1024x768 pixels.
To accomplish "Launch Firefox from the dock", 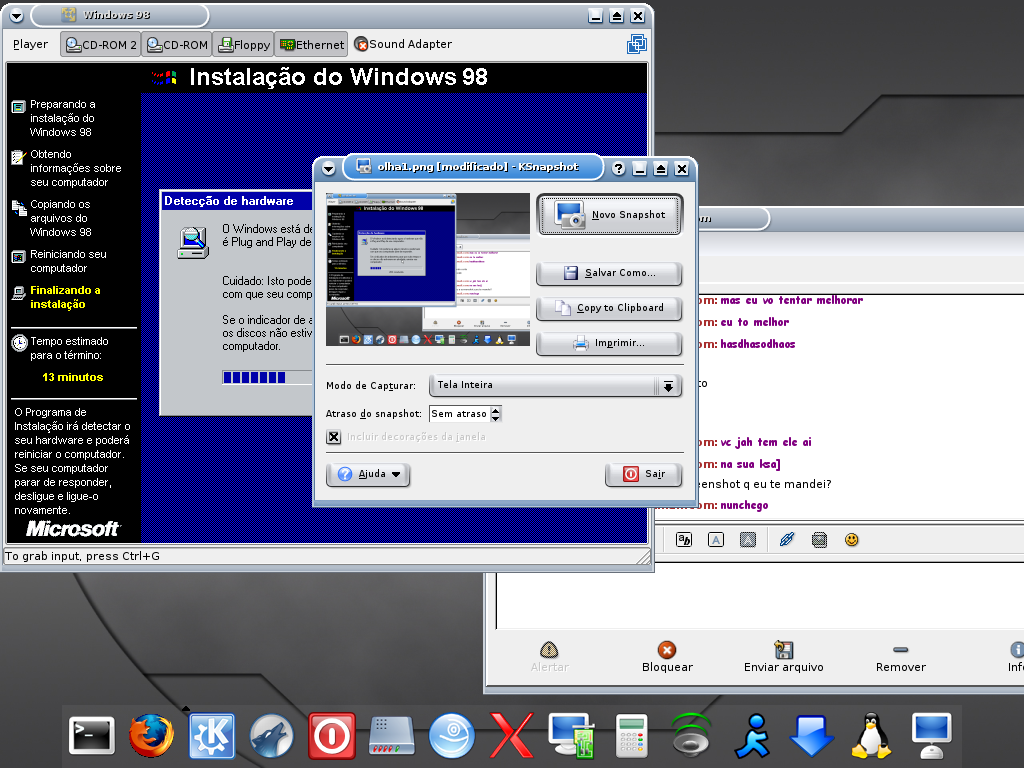I will [152, 735].
